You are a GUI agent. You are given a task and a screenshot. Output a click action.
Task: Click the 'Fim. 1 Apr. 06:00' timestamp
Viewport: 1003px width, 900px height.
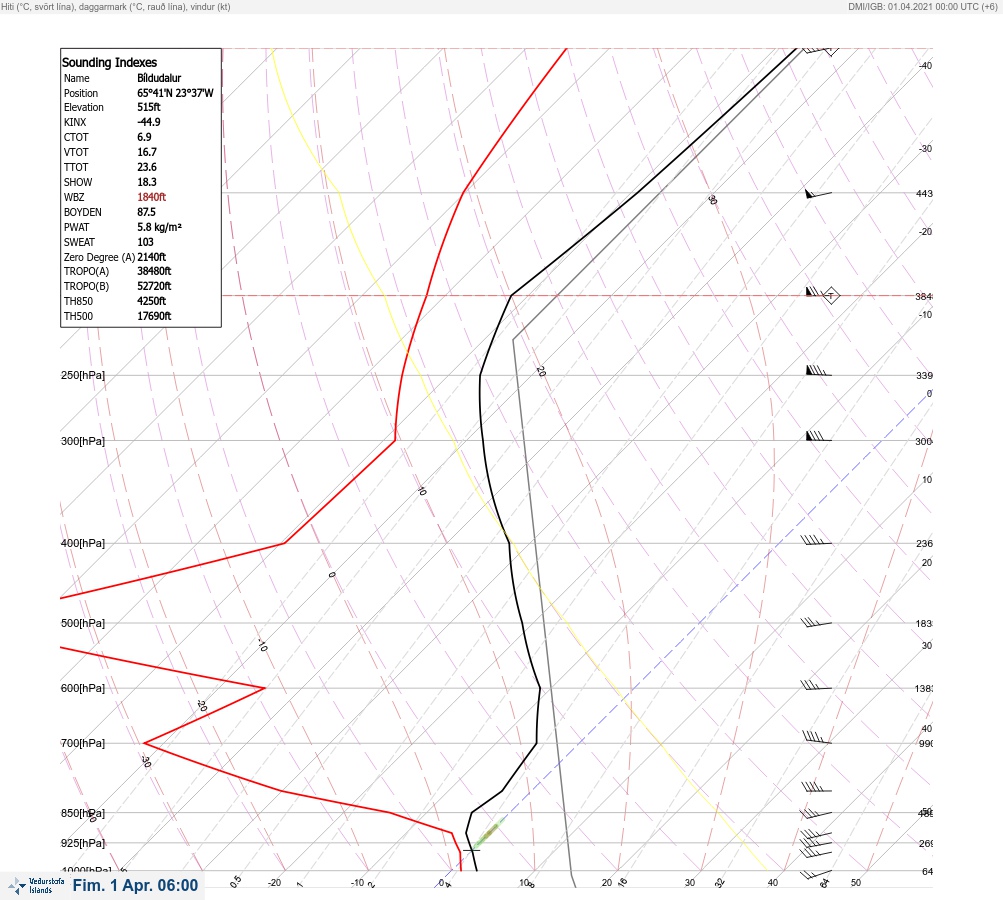coord(136,885)
